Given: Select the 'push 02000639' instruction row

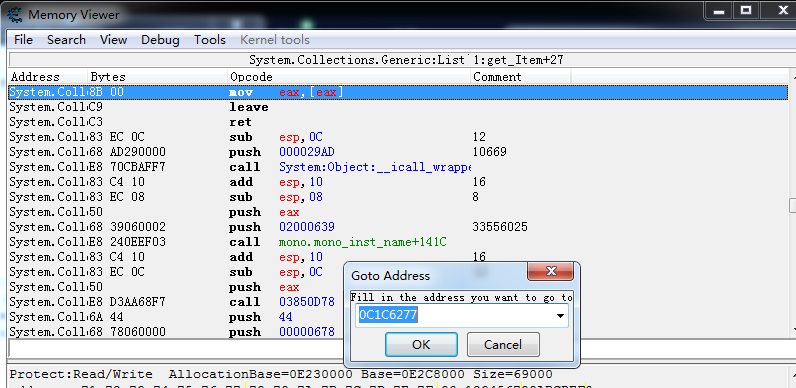Looking at the screenshot, I should pos(399,227).
